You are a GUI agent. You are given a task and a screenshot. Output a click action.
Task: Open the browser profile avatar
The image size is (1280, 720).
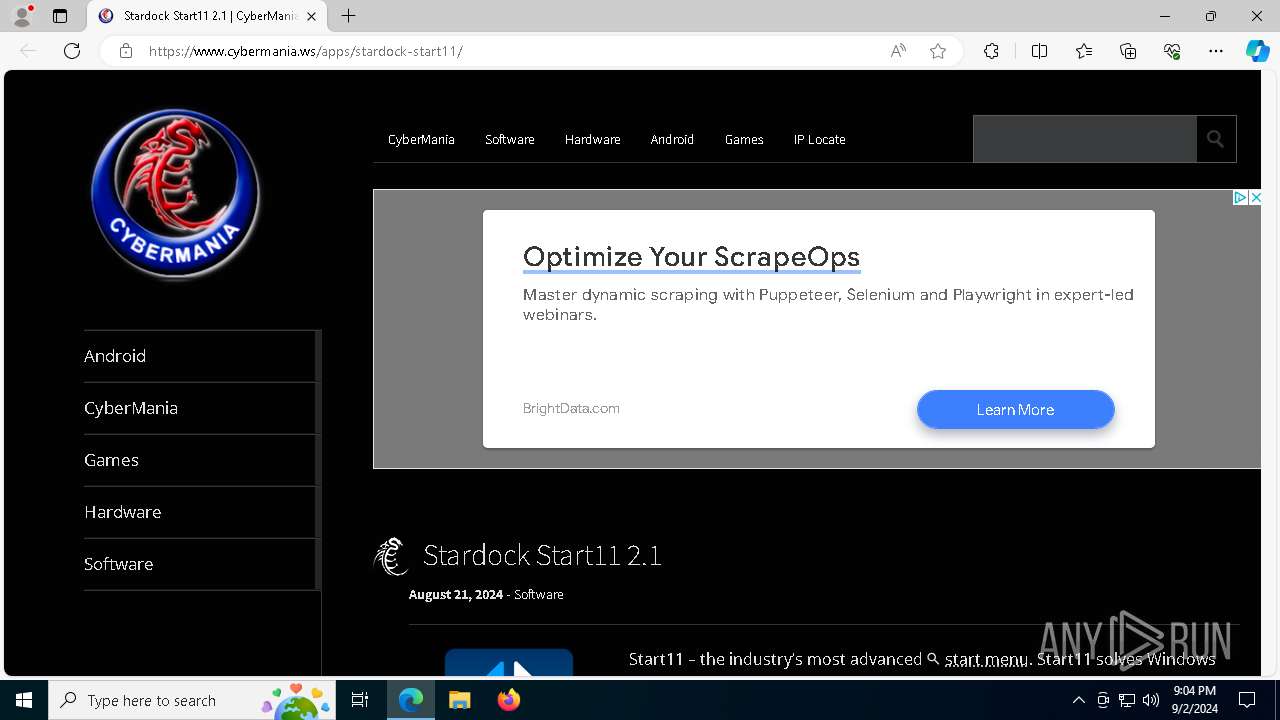(x=22, y=16)
